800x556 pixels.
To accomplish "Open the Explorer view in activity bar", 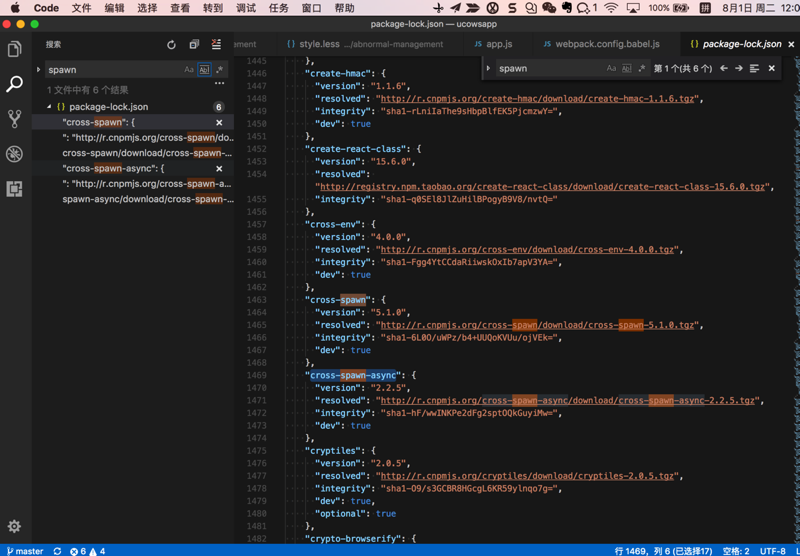I will 14,49.
